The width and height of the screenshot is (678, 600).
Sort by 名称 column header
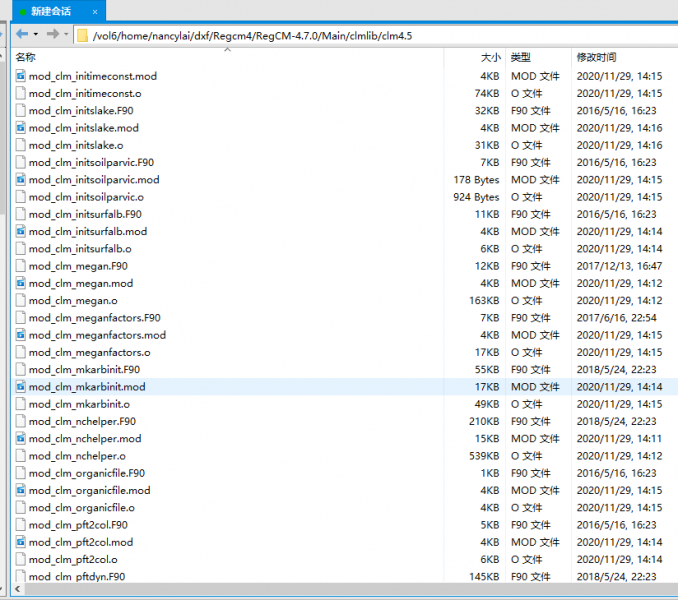tap(26, 58)
